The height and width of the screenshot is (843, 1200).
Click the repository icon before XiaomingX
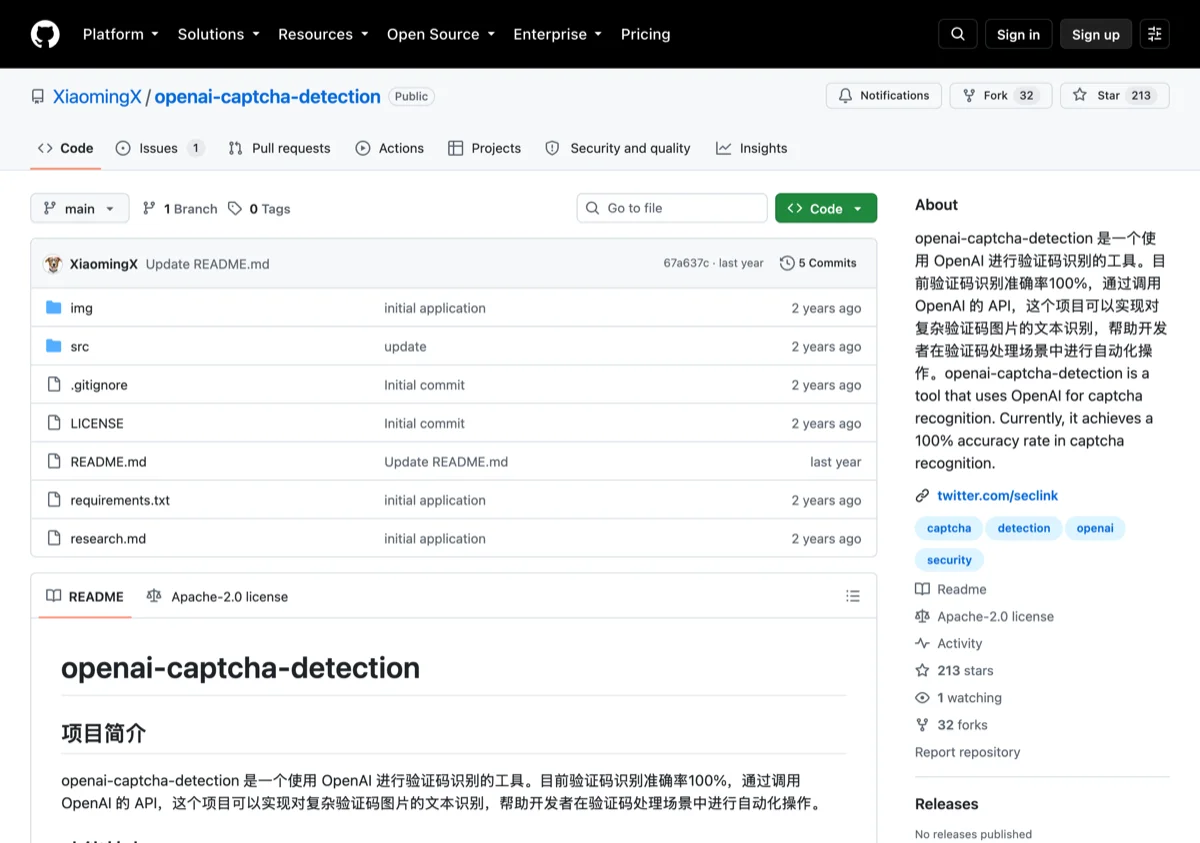click(38, 97)
